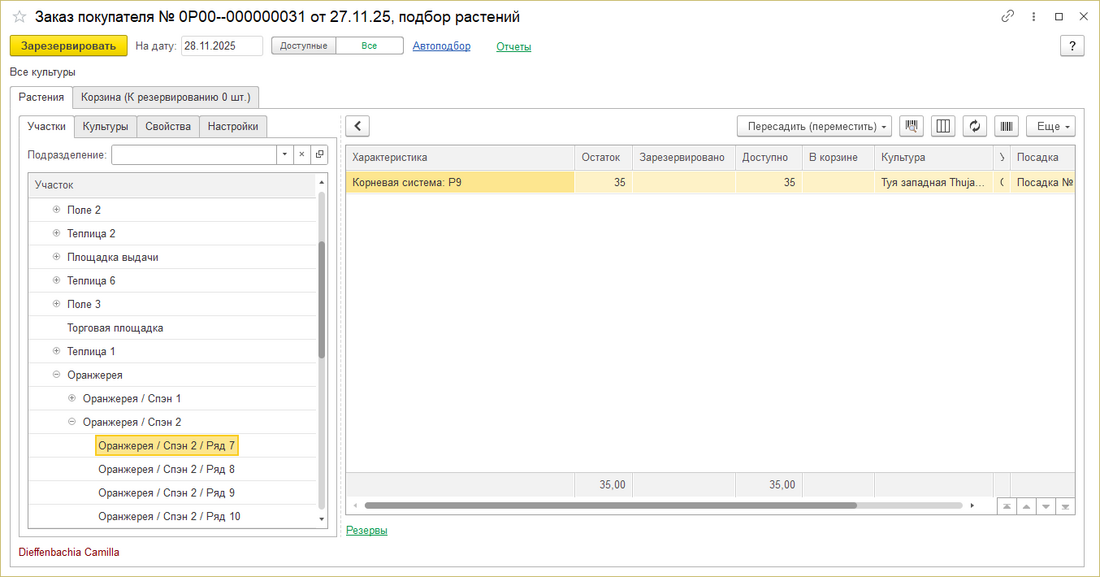Select the Участки tab

click(x=46, y=126)
